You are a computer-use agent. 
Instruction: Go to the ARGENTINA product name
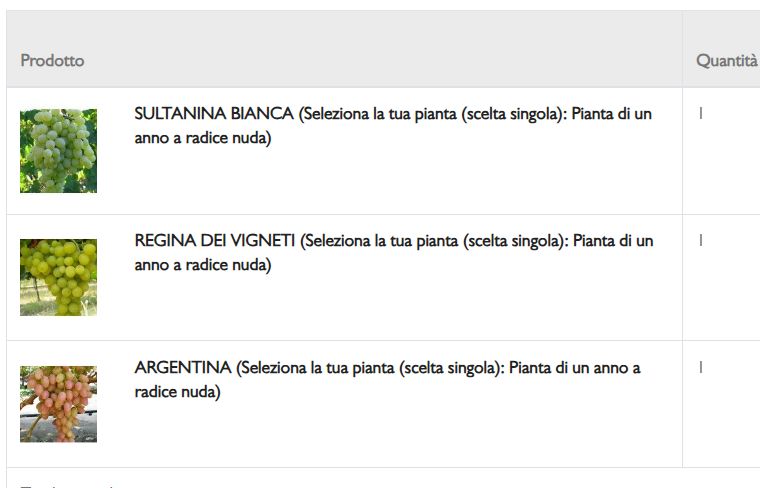[183, 368]
